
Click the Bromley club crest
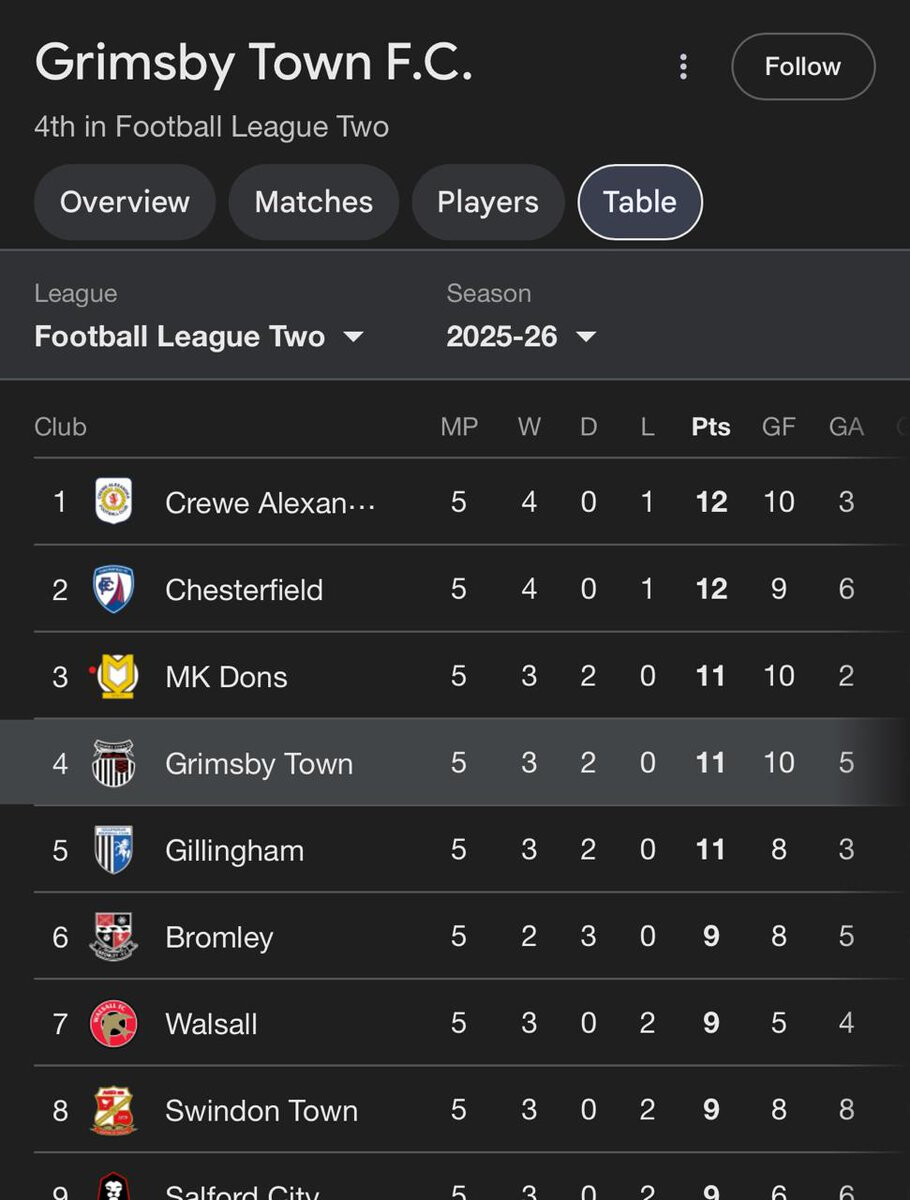coord(114,937)
